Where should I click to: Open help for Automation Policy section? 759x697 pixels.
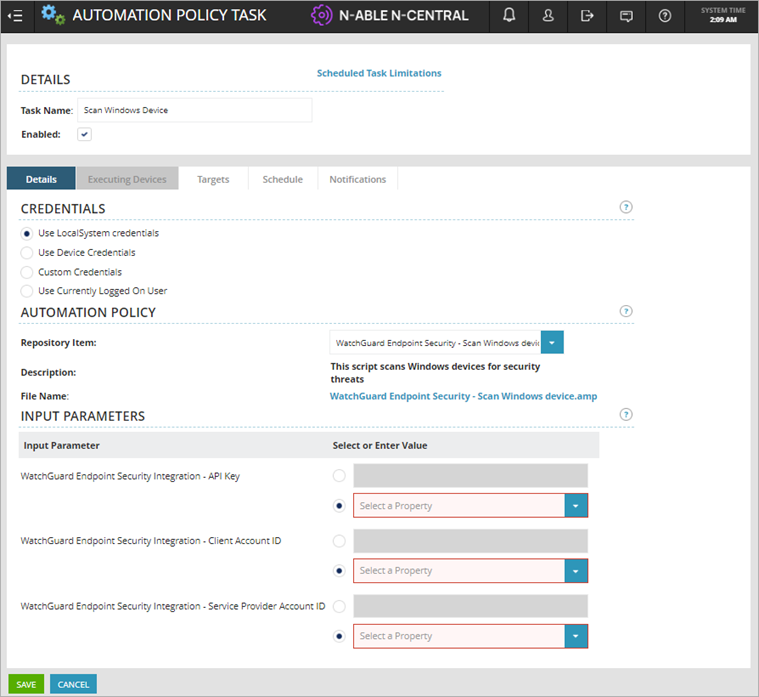pos(626,312)
